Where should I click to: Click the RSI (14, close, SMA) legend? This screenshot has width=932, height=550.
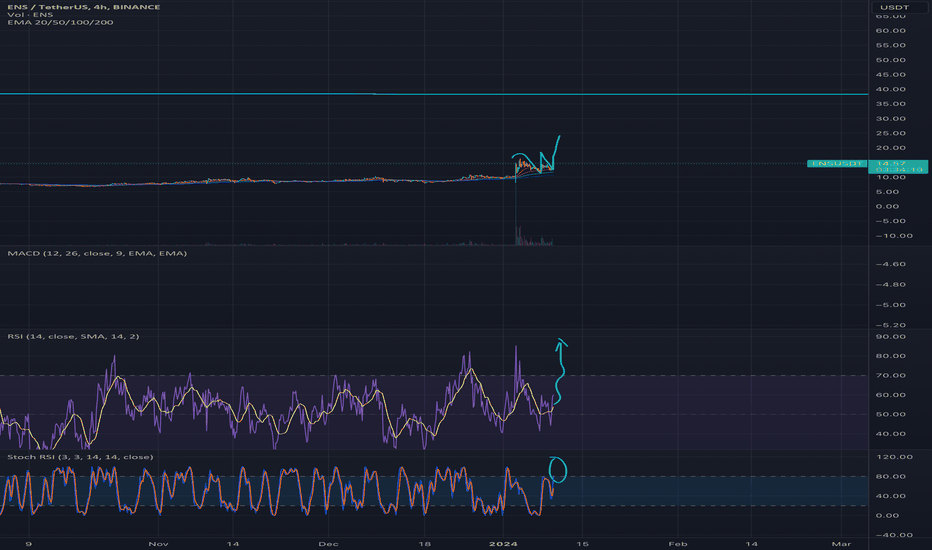tap(73, 337)
